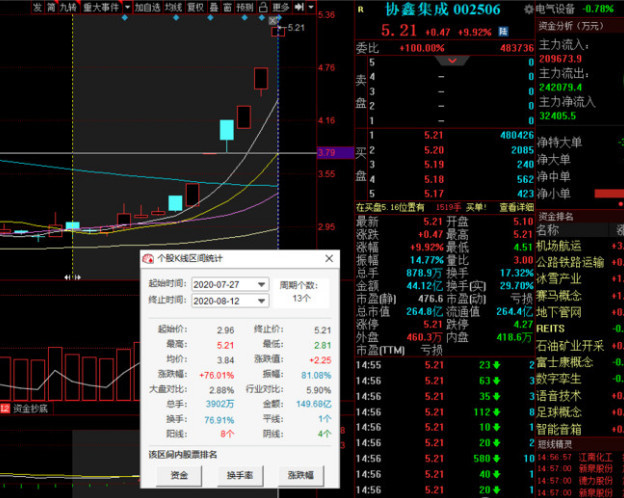The height and width of the screenshot is (498, 624).
Task: Toggle the chart lock padlock icon
Action: [263, 7]
